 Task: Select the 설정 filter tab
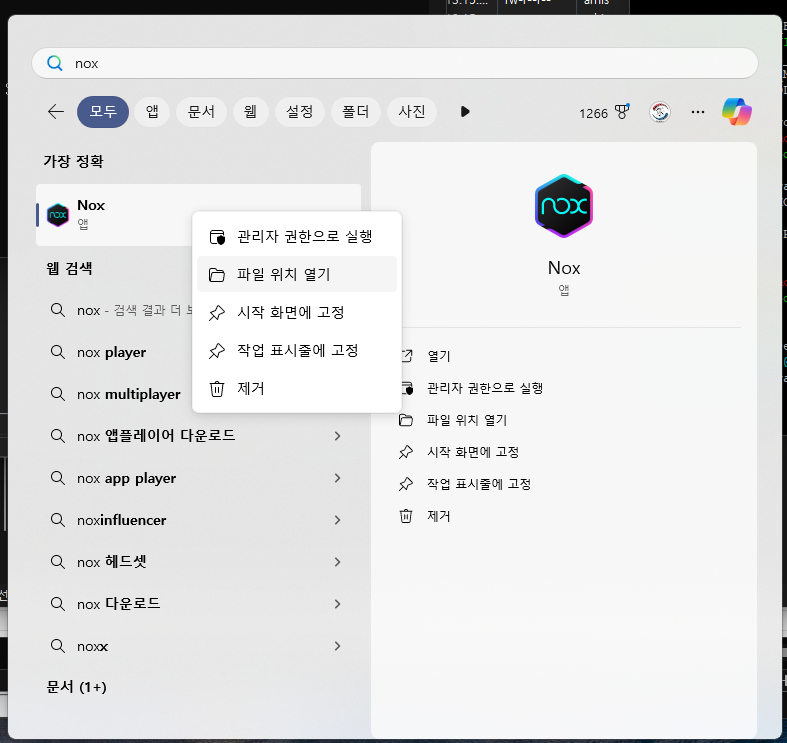pos(300,111)
